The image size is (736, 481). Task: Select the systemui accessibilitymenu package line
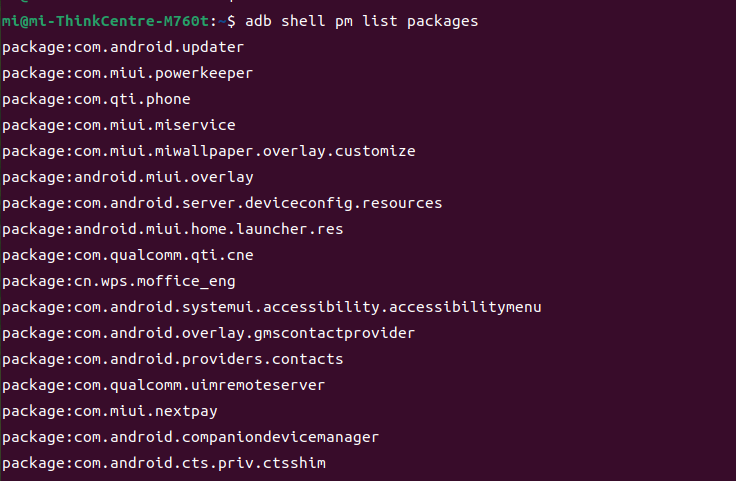272,307
